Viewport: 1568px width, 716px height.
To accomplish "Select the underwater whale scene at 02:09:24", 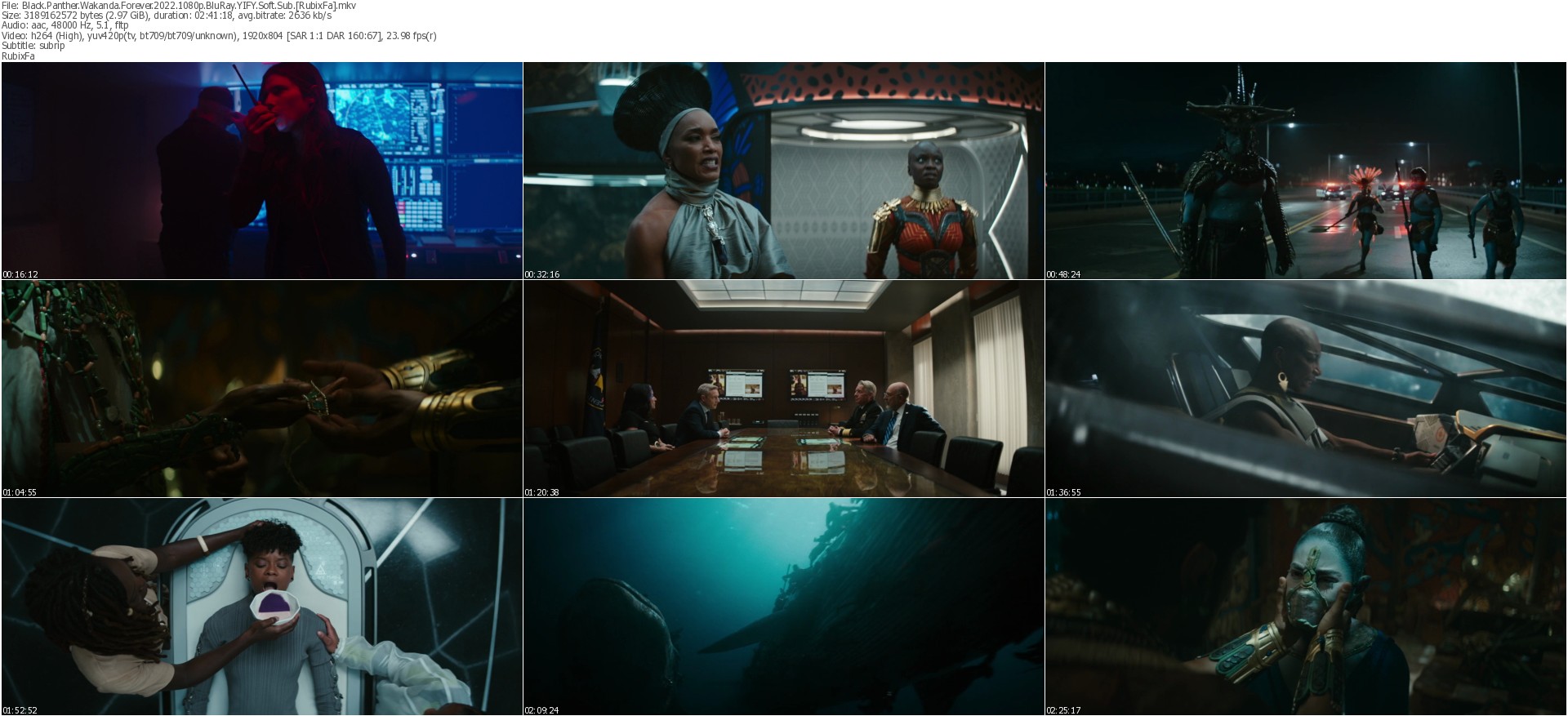I will click(x=784, y=607).
